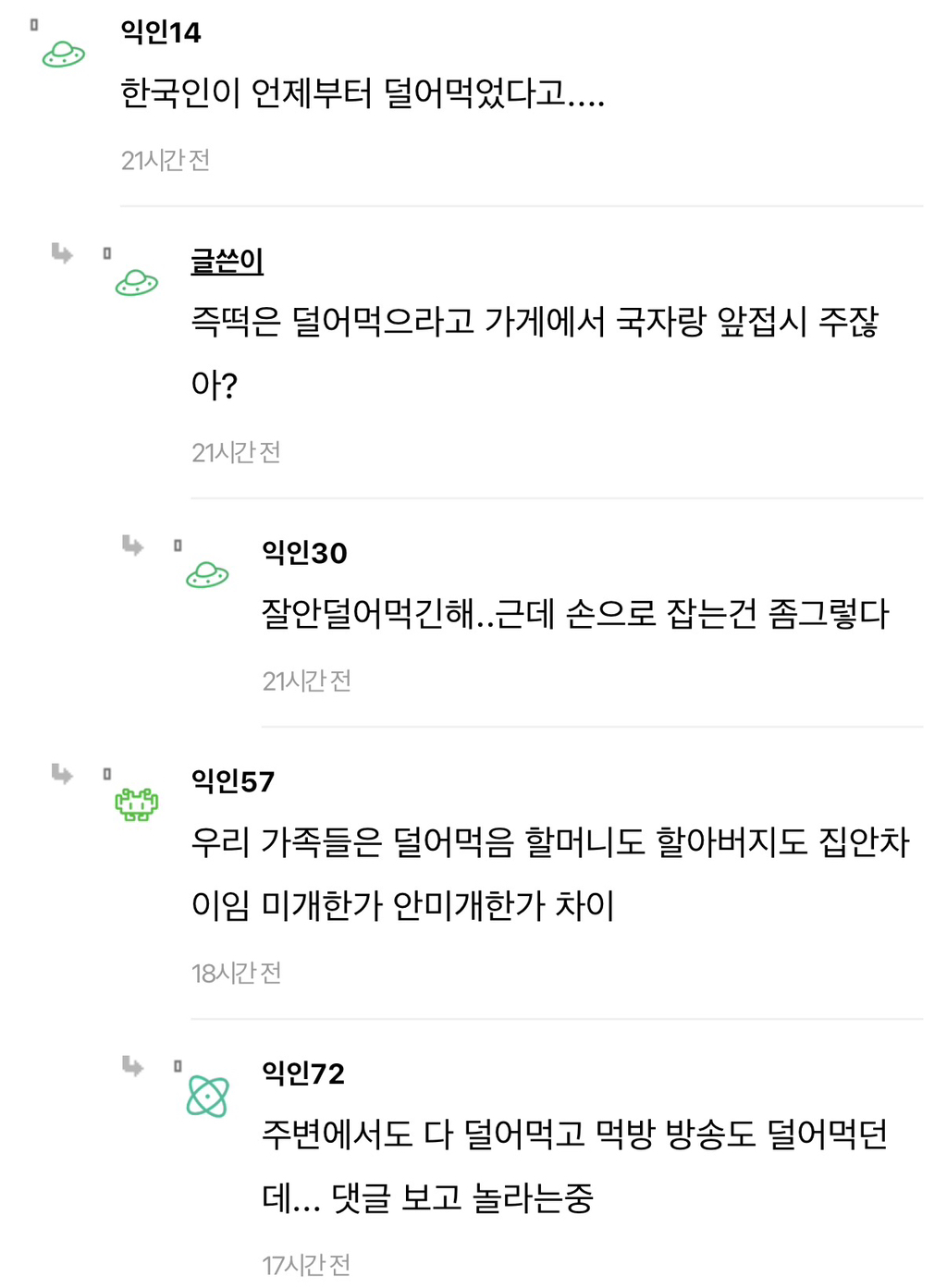Open the 익인57 username
The width and height of the screenshot is (947, 1288).
(x=233, y=781)
